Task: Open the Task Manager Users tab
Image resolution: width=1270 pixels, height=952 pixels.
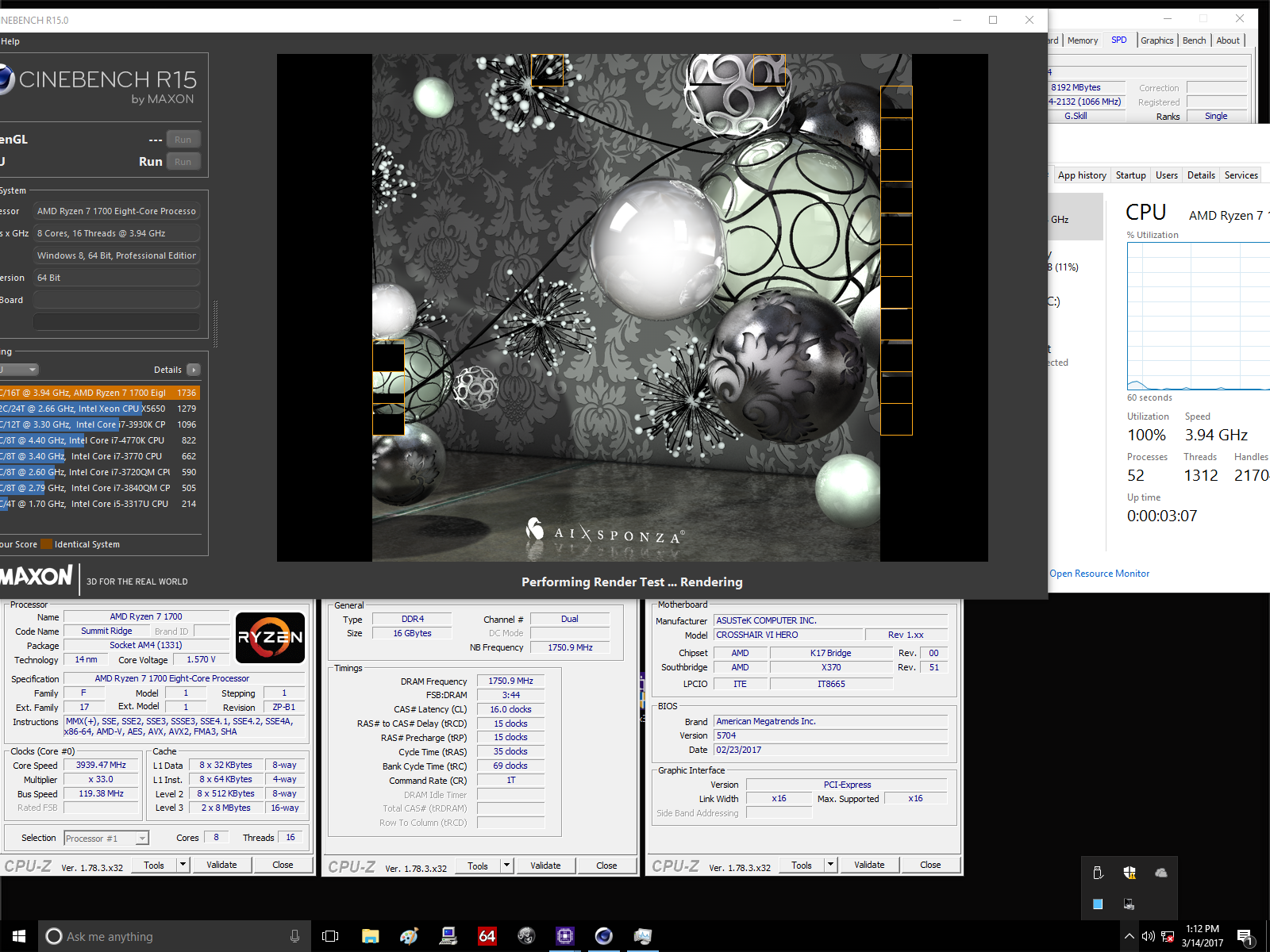Action: (x=1166, y=175)
